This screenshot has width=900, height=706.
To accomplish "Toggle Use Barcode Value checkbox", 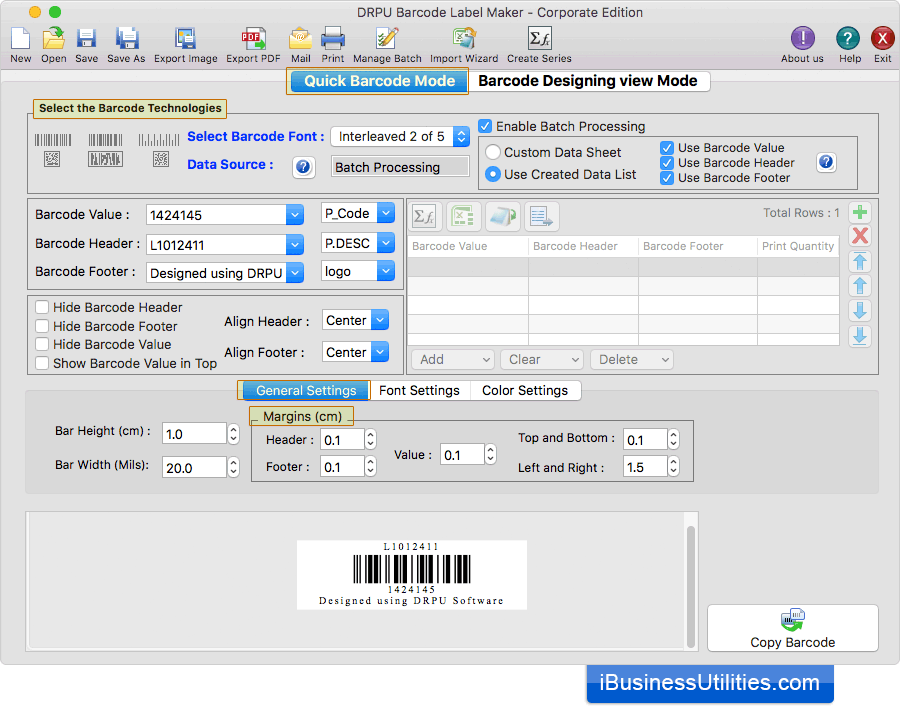I will [x=666, y=148].
